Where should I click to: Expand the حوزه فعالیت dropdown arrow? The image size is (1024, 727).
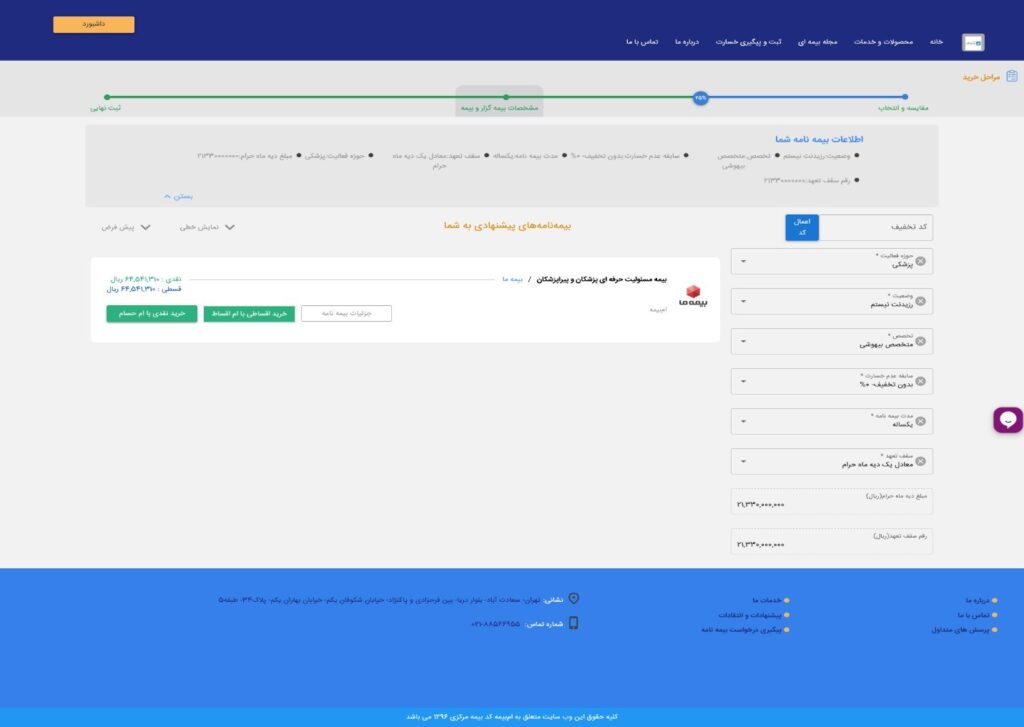(743, 262)
